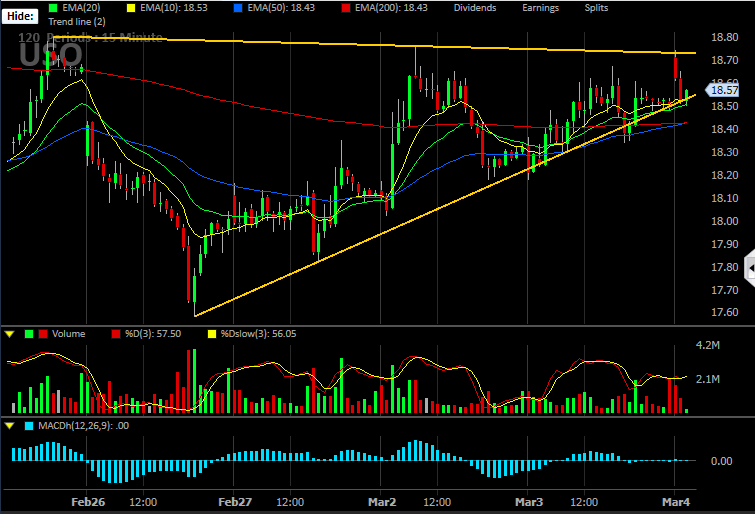The height and width of the screenshot is (514, 755).
Task: Click the Feb27 date label on axis
Action: click(x=235, y=502)
